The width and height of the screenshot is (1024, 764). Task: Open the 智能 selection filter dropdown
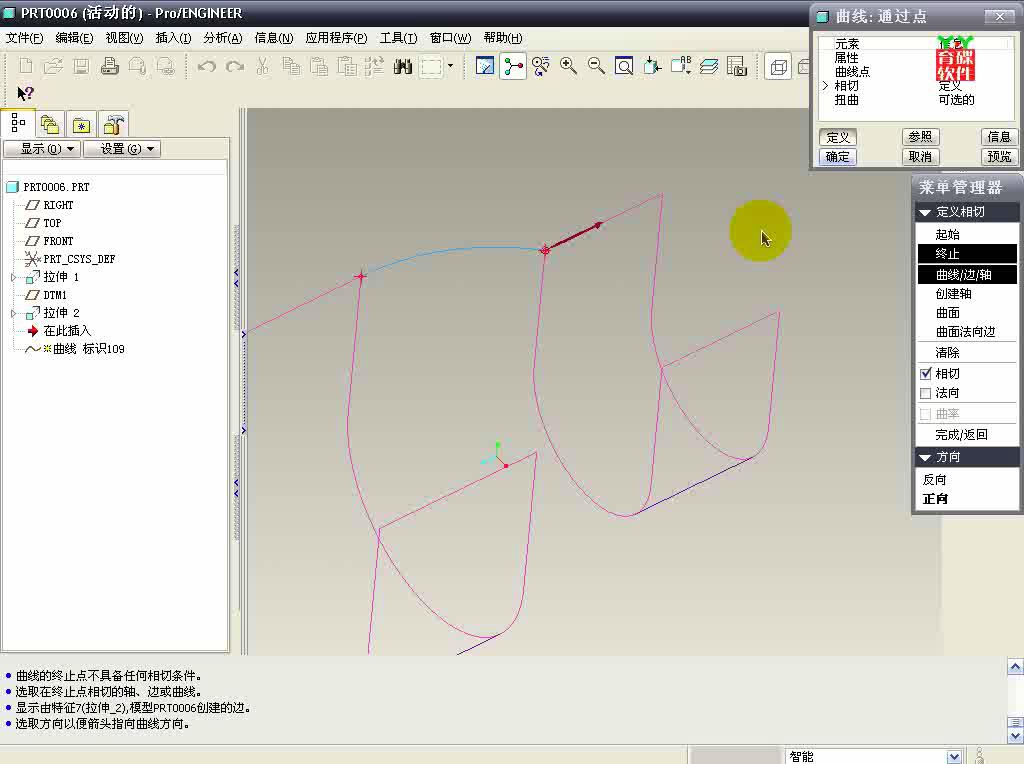(953, 756)
